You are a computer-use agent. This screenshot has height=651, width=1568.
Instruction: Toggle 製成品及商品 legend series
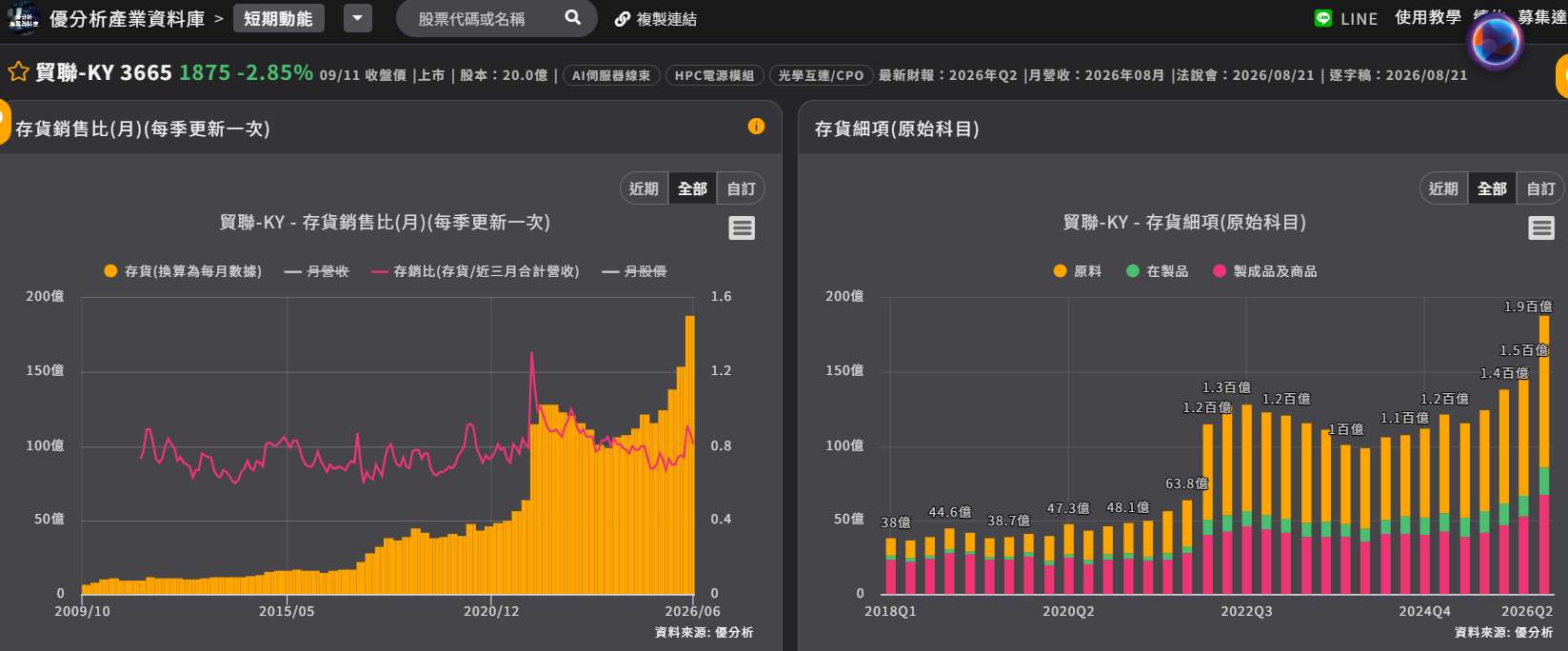click(x=1265, y=271)
